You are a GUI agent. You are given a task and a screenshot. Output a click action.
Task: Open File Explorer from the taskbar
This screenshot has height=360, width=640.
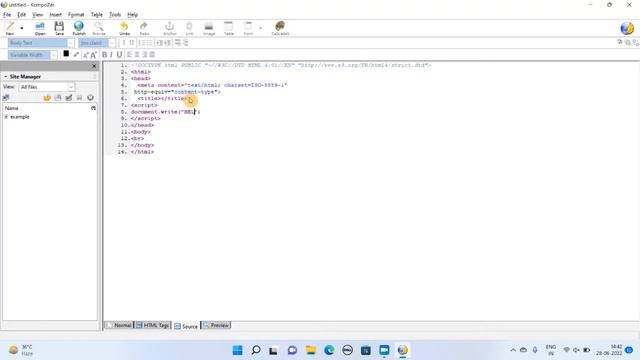click(x=311, y=350)
